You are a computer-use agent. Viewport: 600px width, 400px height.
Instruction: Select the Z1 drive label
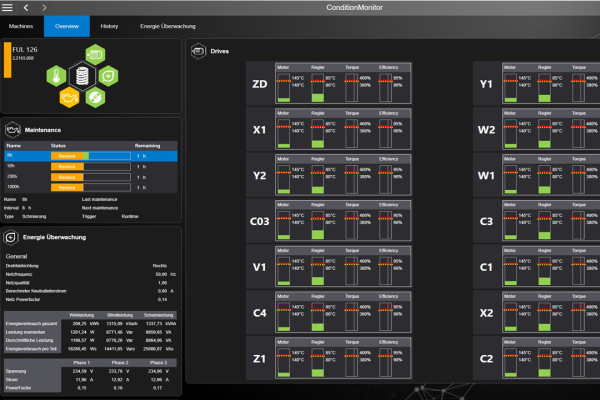259,359
